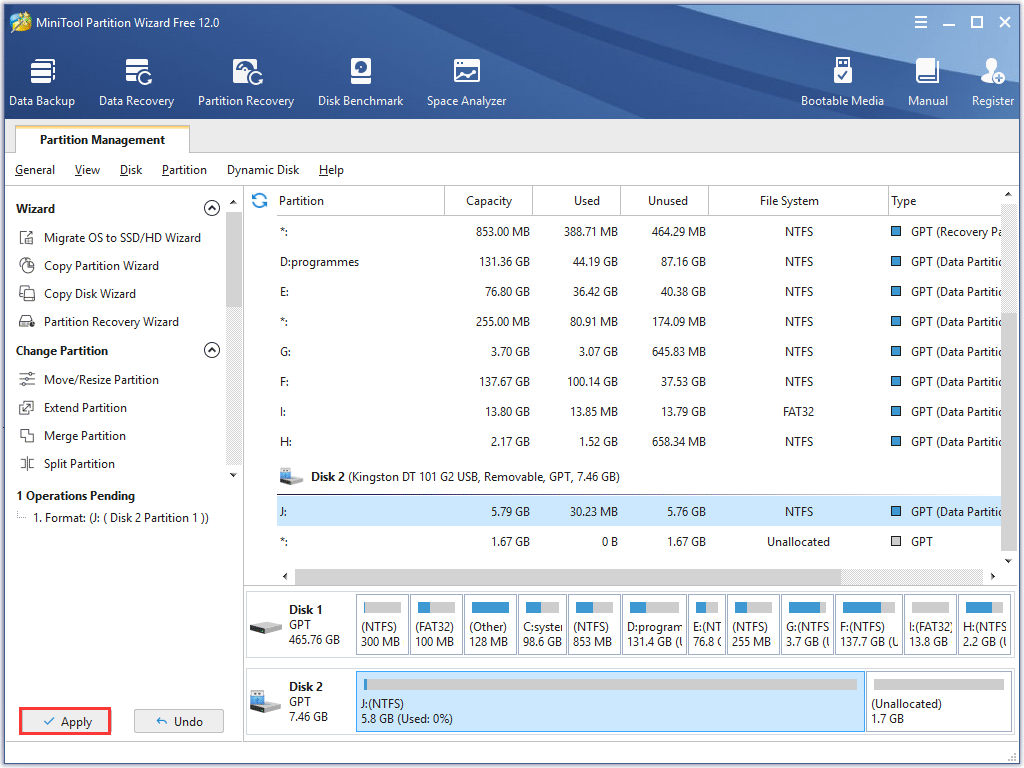Select the (Other) 128 MB block on Disk 1
The width and height of the screenshot is (1024, 768).
tap(488, 626)
